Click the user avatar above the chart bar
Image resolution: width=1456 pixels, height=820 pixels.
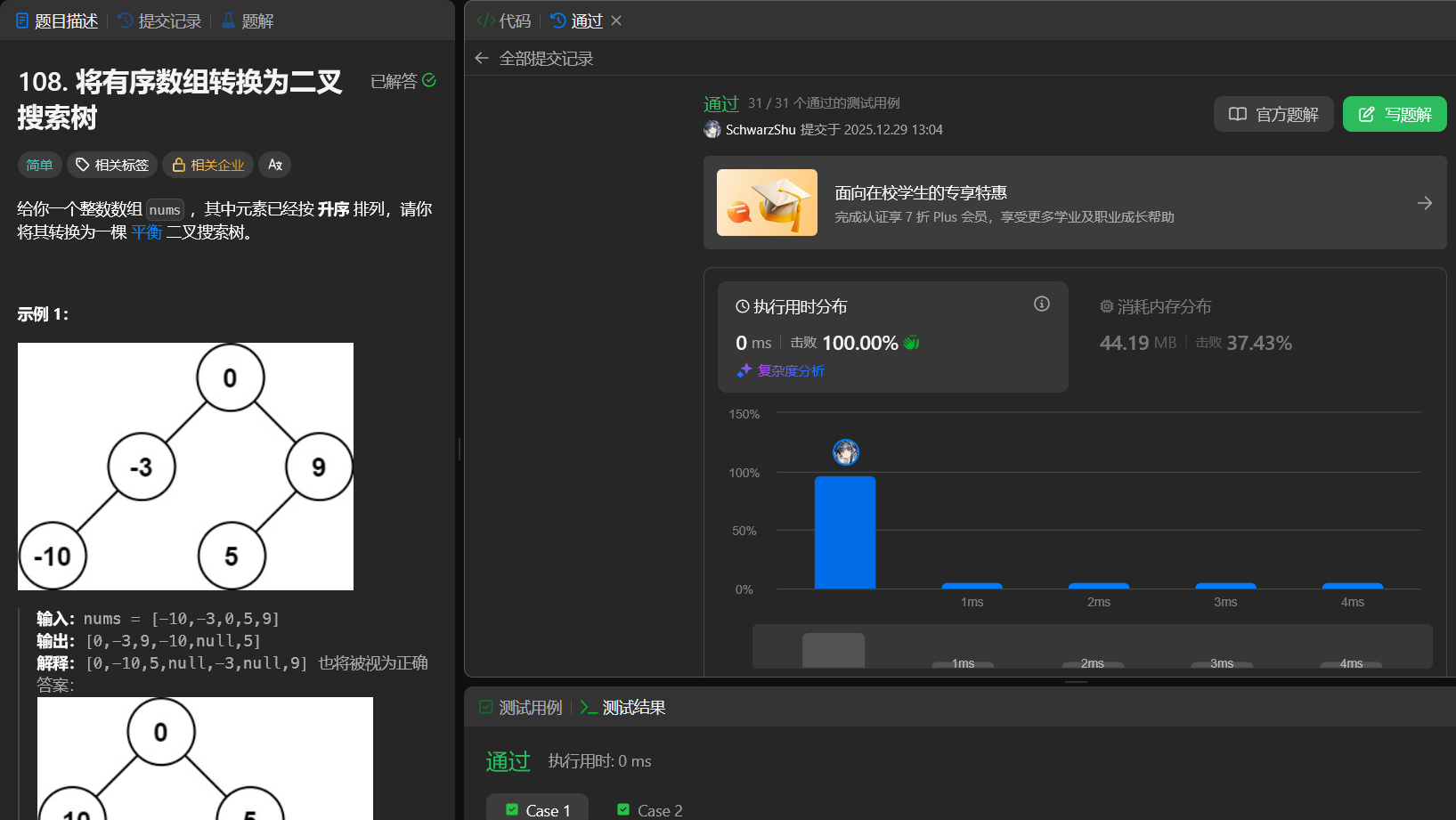(845, 452)
